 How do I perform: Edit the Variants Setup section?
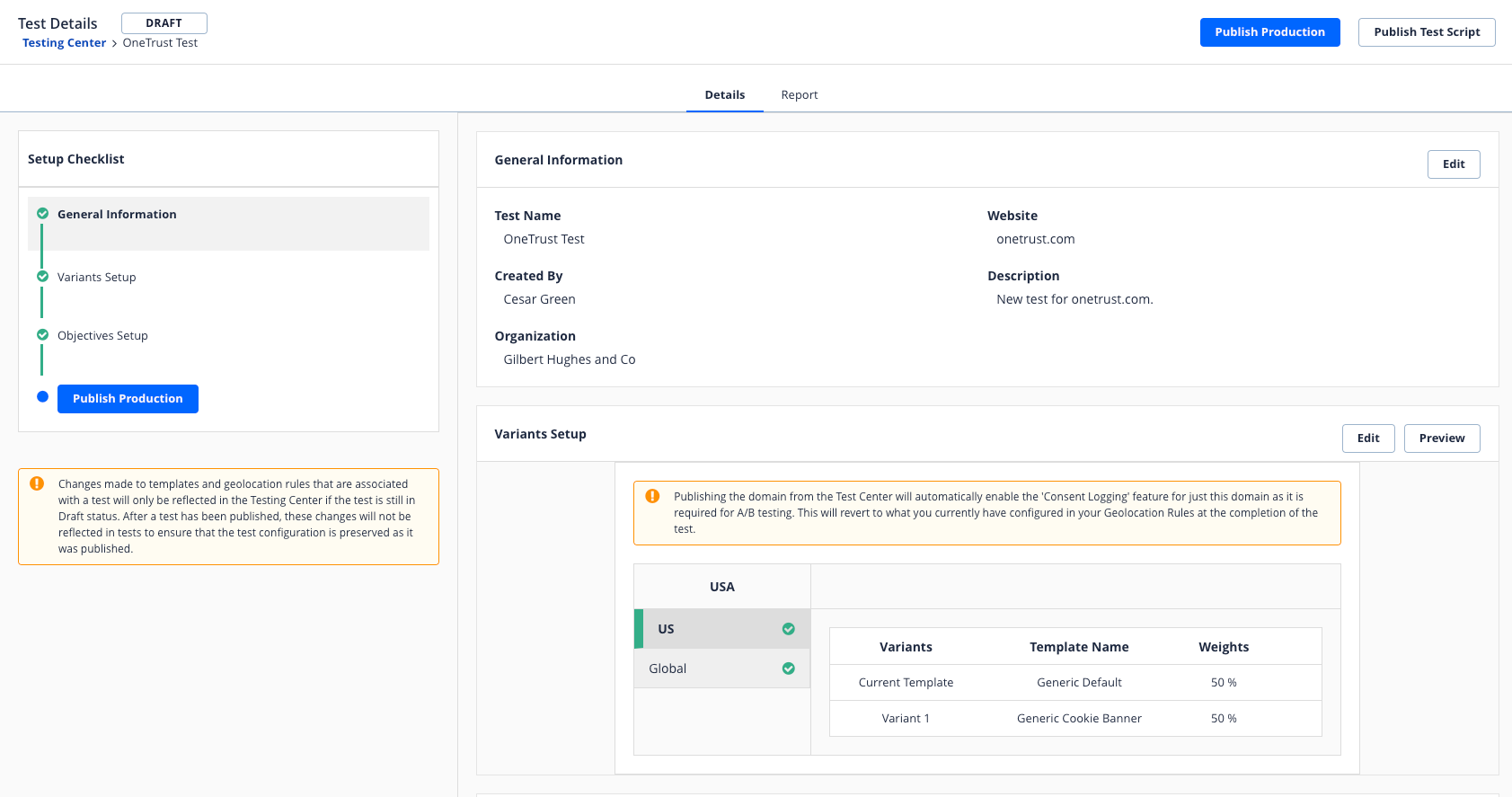(1367, 438)
